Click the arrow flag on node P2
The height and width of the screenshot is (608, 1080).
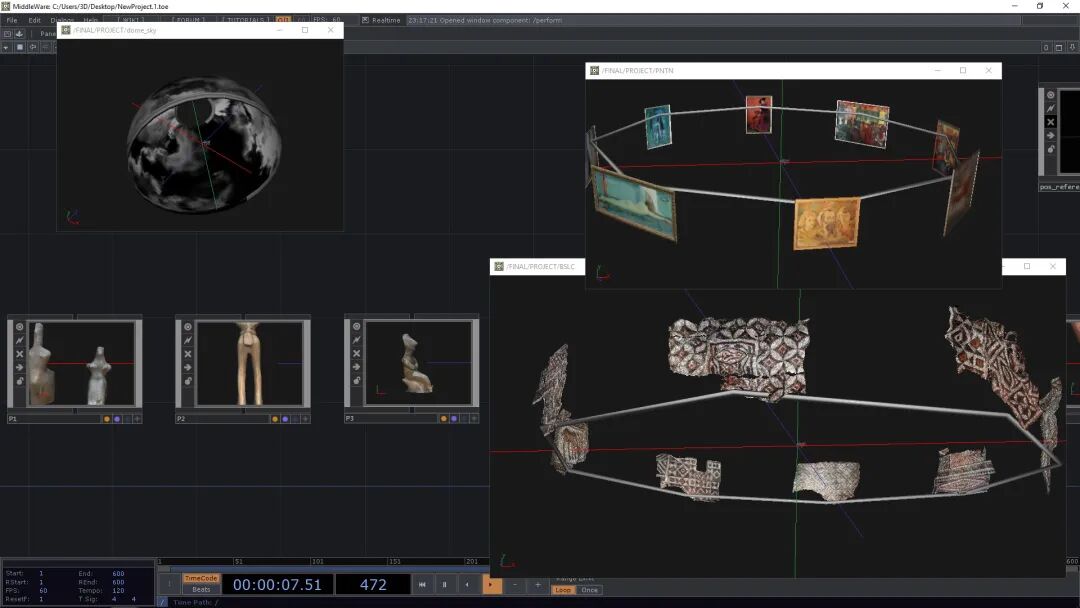point(187,367)
